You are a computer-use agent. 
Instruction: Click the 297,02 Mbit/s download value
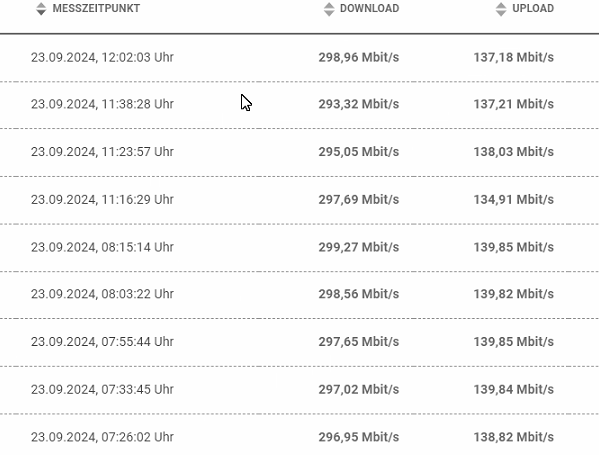click(359, 390)
